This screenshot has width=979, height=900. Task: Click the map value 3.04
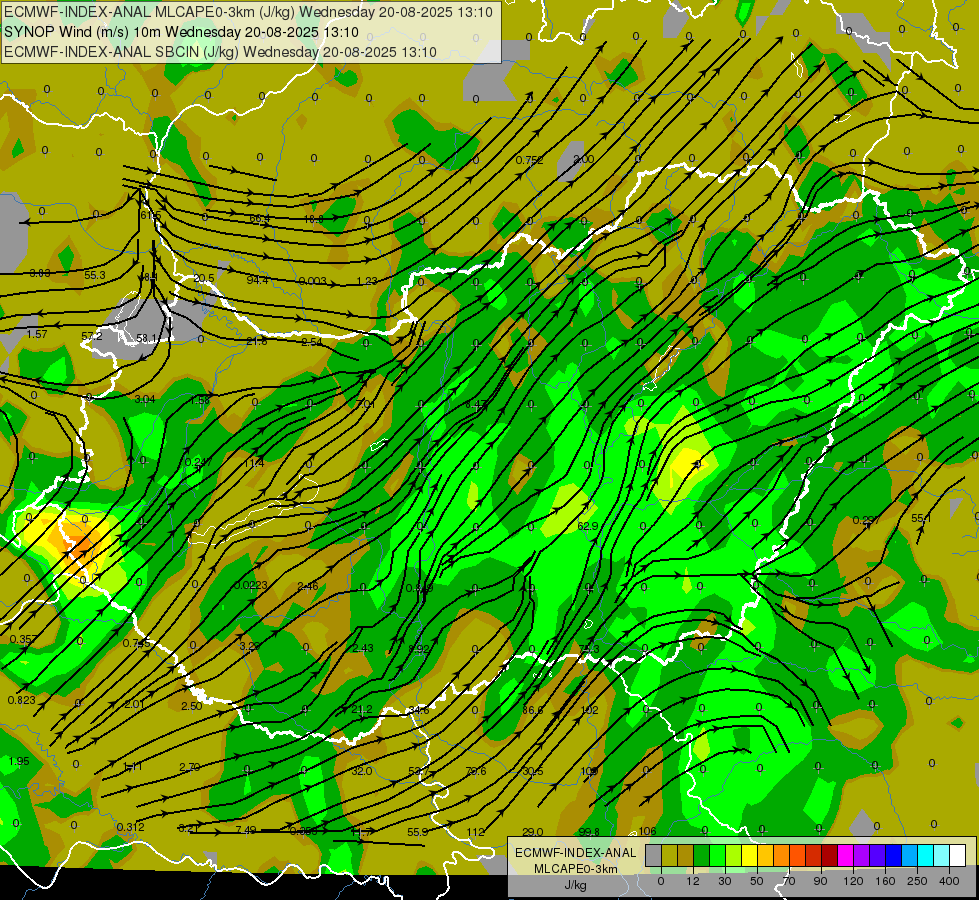(x=145, y=399)
